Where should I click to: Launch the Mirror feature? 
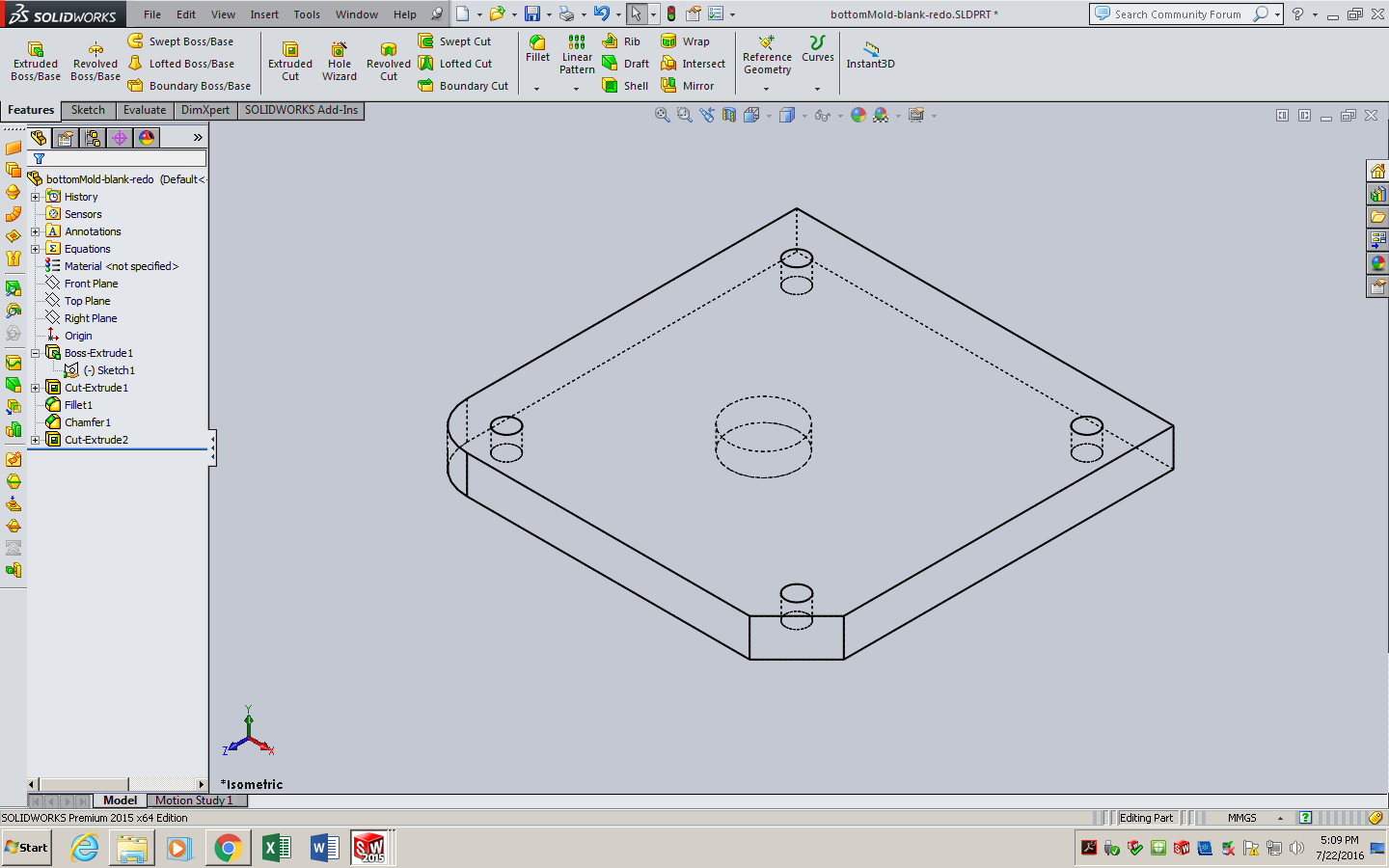point(691,85)
